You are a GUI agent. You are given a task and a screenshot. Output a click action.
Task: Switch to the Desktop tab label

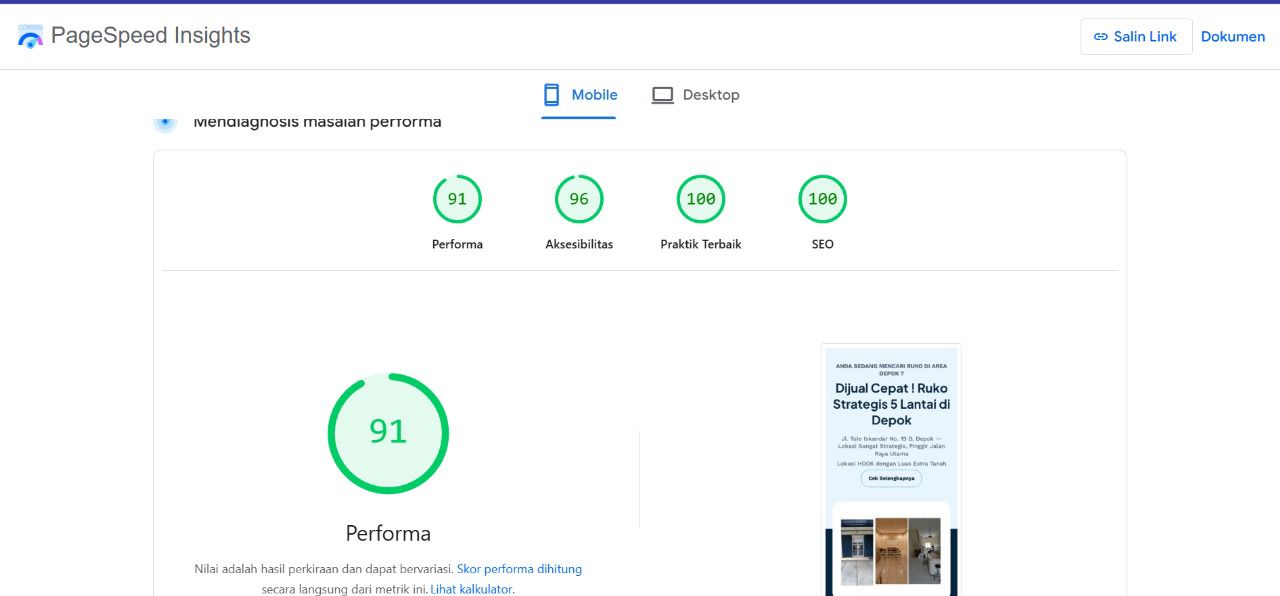(x=711, y=95)
